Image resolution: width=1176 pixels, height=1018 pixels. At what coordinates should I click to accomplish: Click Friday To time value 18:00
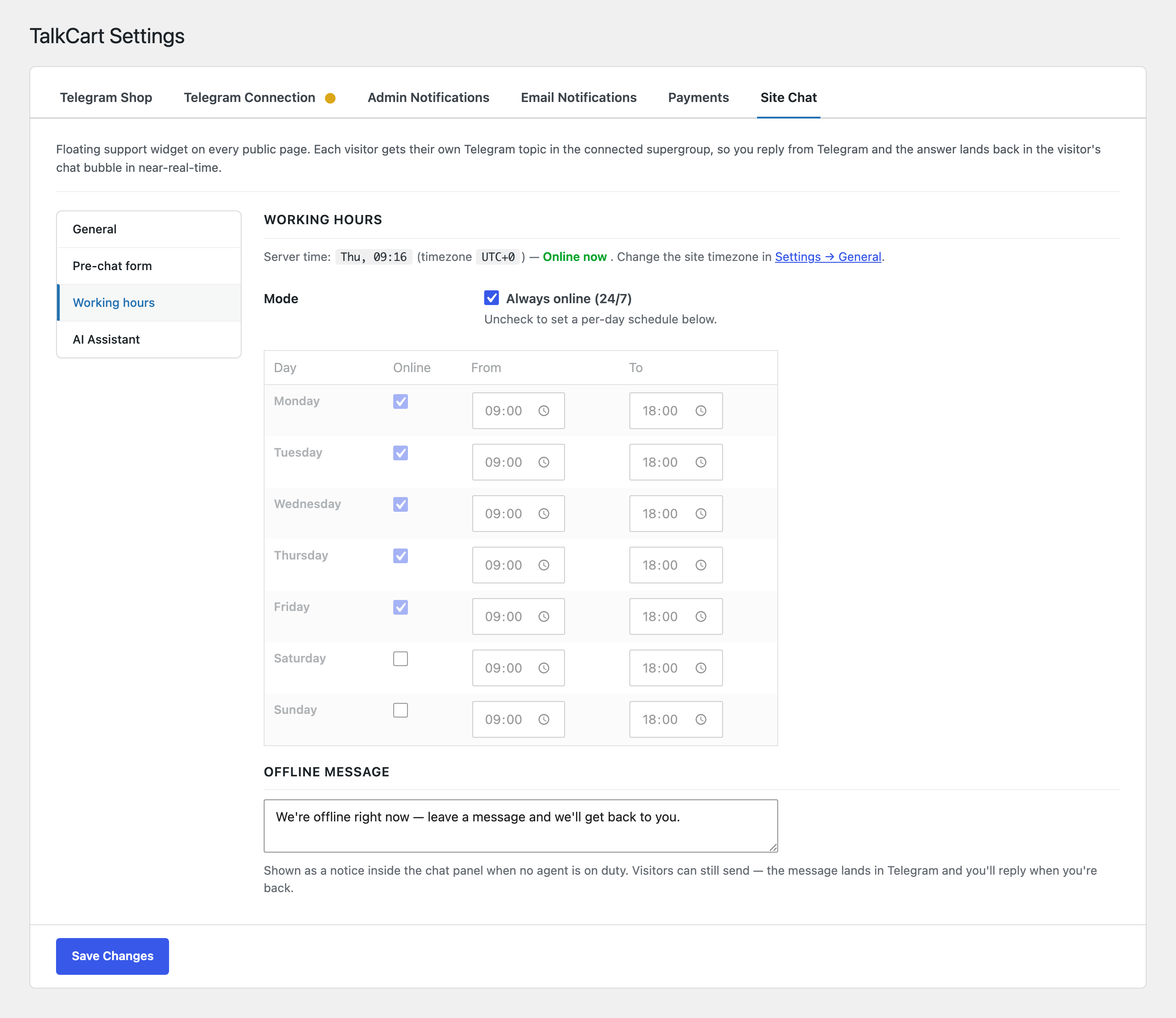(660, 616)
